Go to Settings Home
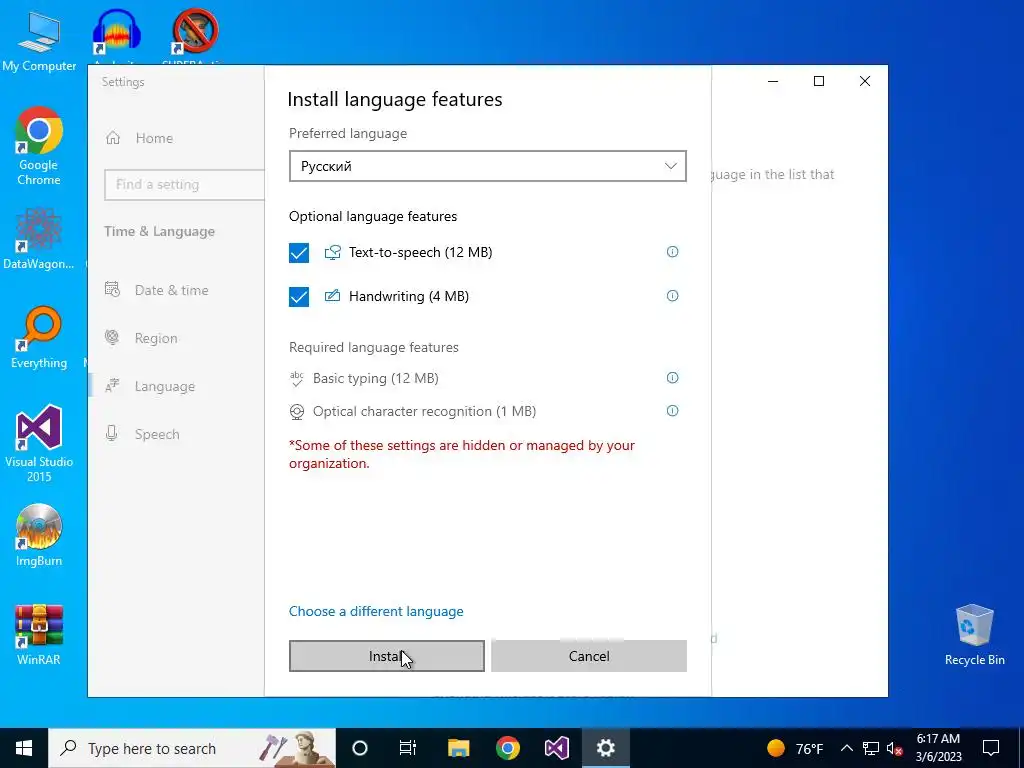Viewport: 1024px width, 768px height. (154, 138)
